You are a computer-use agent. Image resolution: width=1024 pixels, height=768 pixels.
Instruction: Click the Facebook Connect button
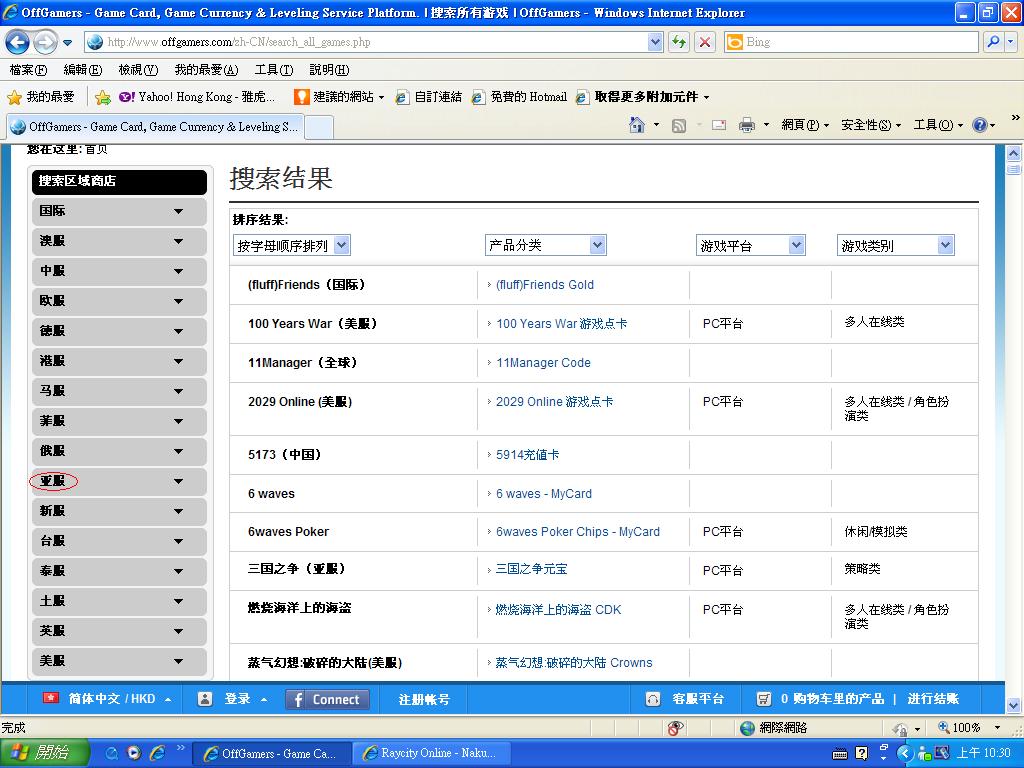point(327,699)
